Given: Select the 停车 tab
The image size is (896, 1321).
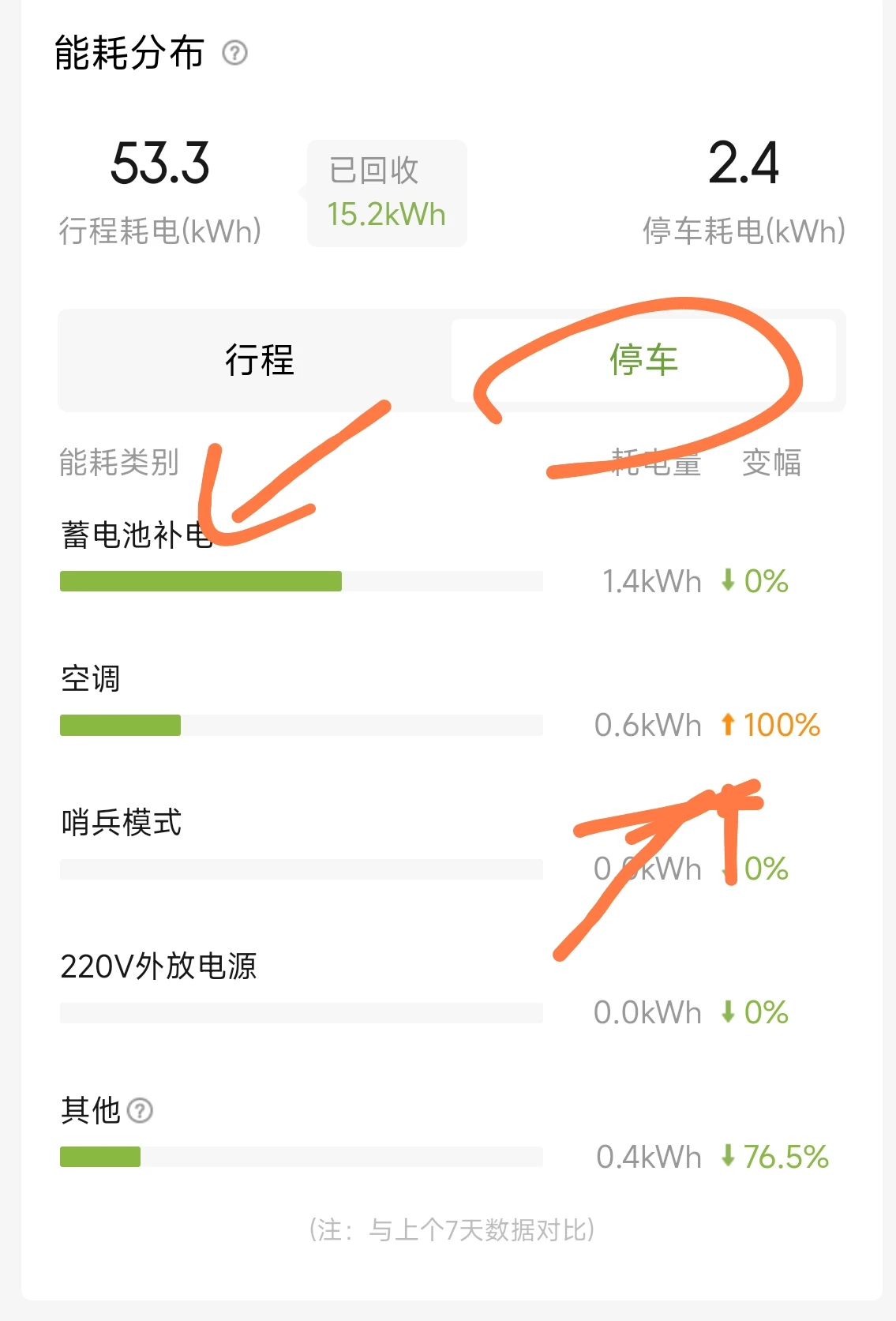Looking at the screenshot, I should [643, 360].
